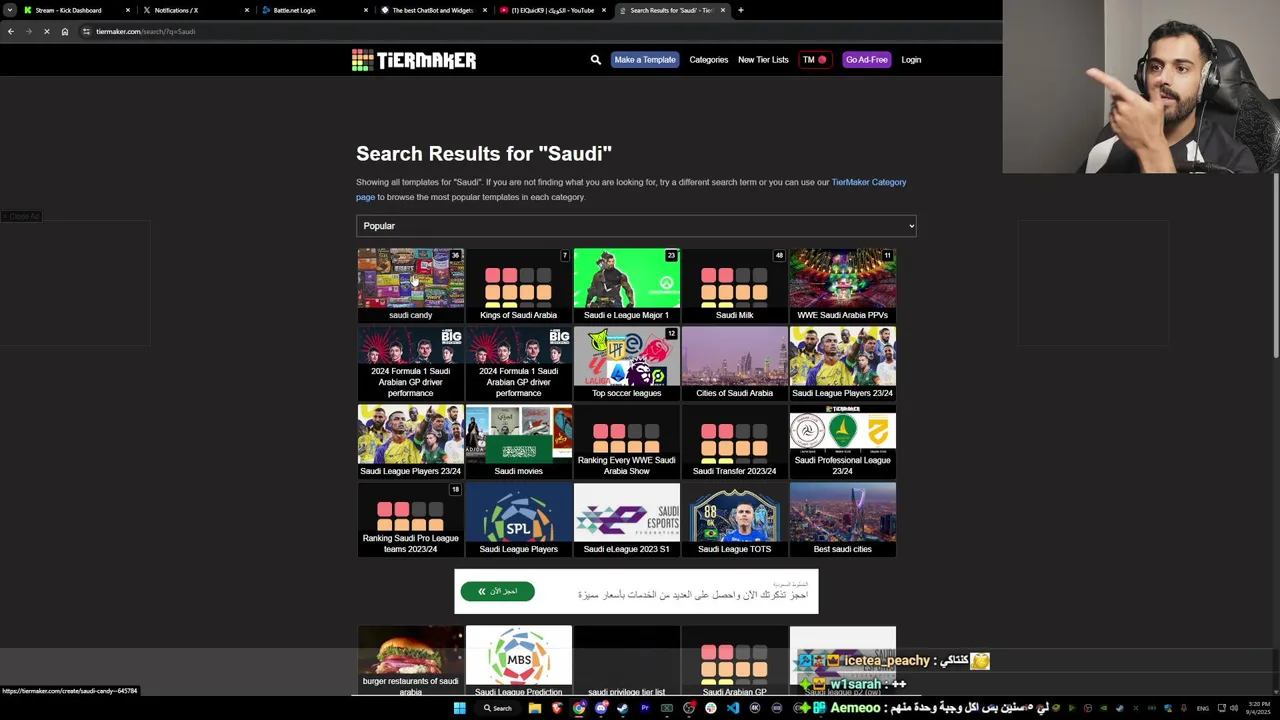Open the Categories menu item
Screen dimensions: 1280x720
coord(709,60)
